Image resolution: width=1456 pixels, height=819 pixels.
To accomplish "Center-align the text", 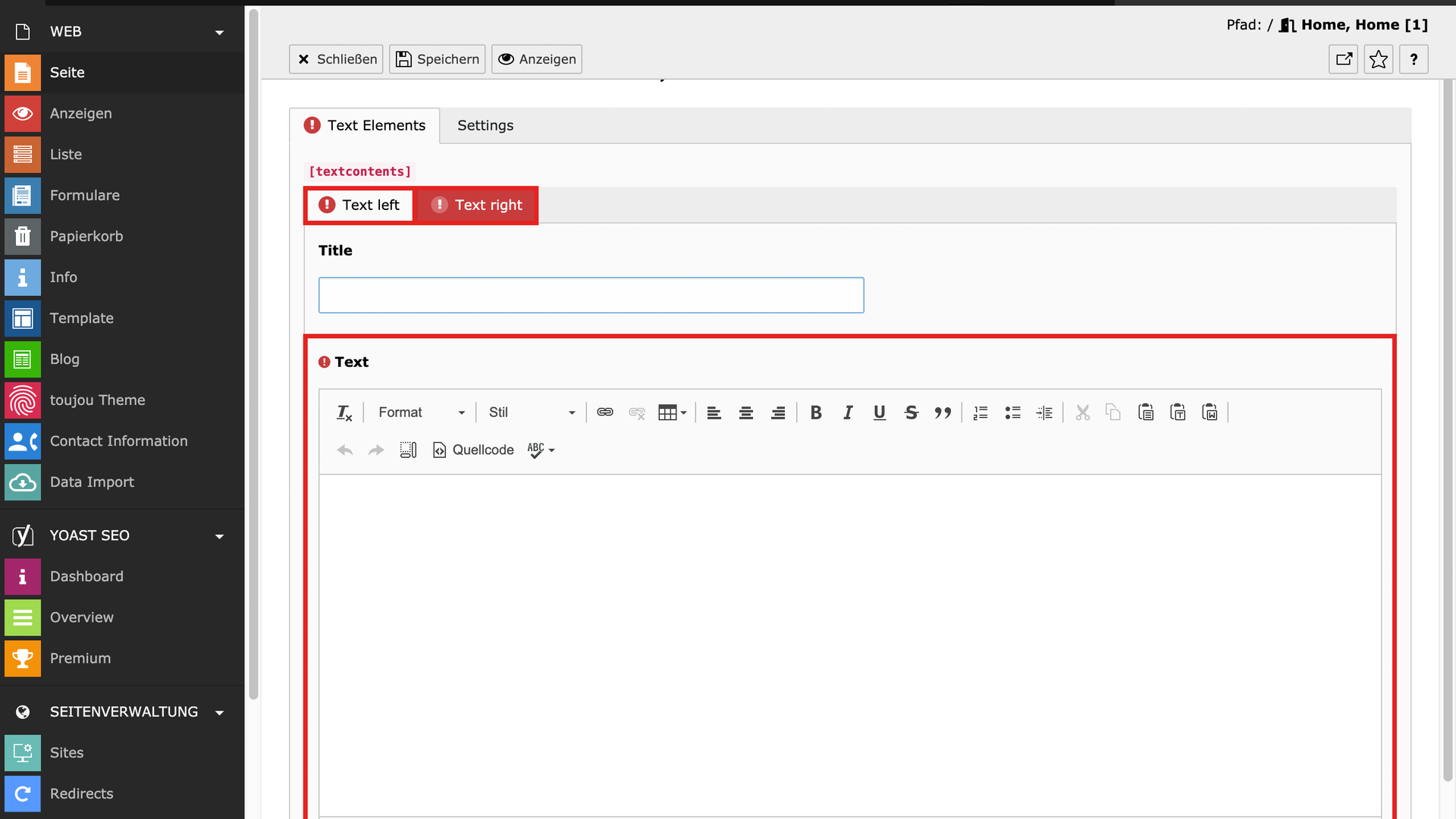I will [746, 413].
